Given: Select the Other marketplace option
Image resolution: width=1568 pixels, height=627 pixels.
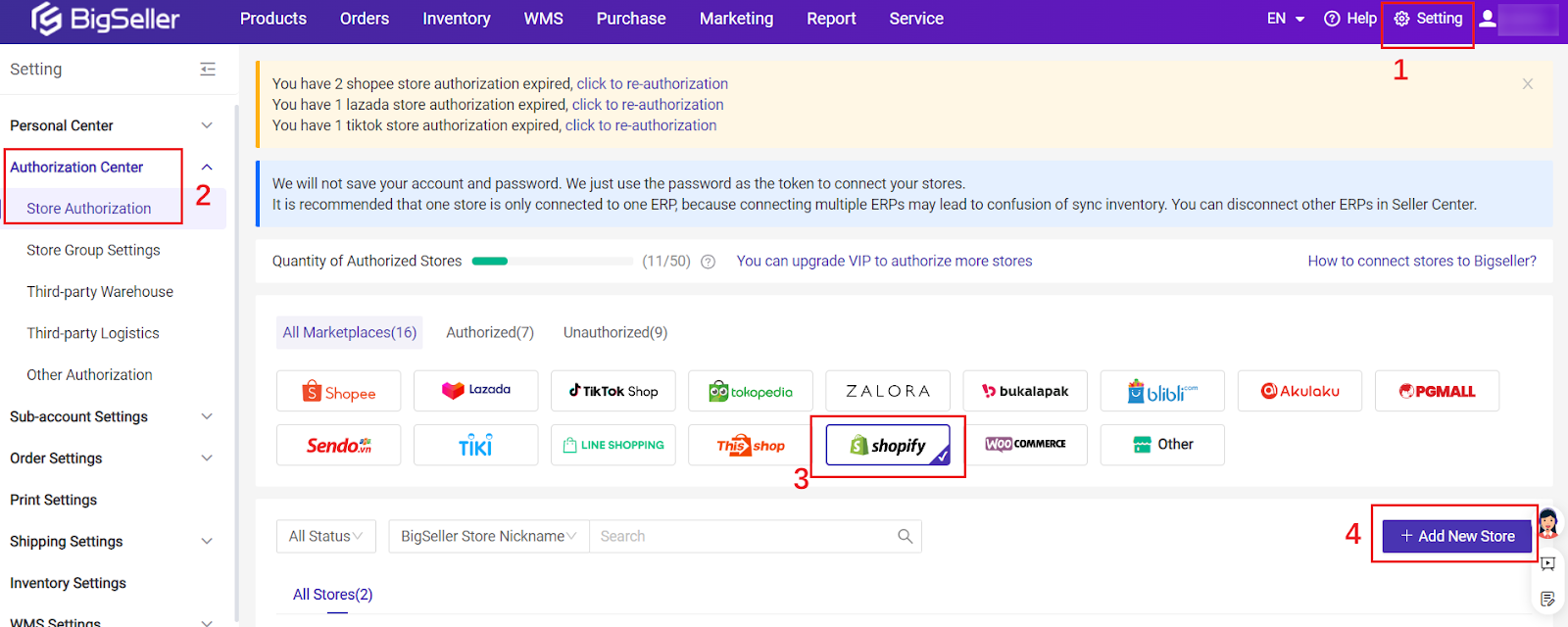Looking at the screenshot, I should click(1162, 445).
